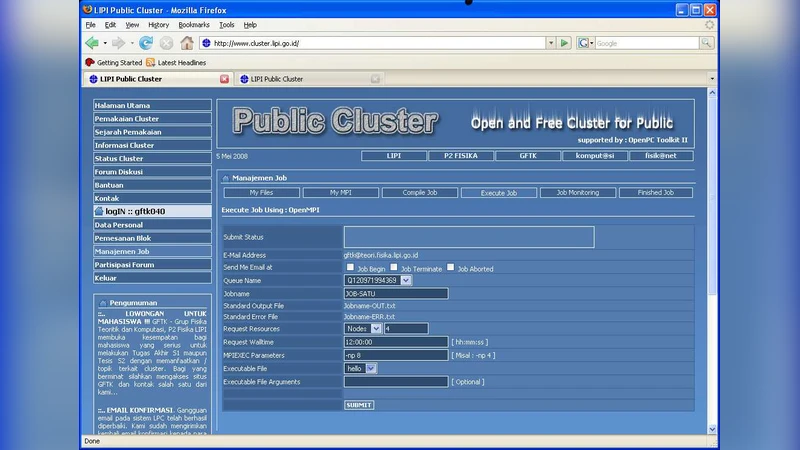Screen dimensions: 800x450
Task: Click the green Go arrow beside address bar
Action: tap(565, 43)
